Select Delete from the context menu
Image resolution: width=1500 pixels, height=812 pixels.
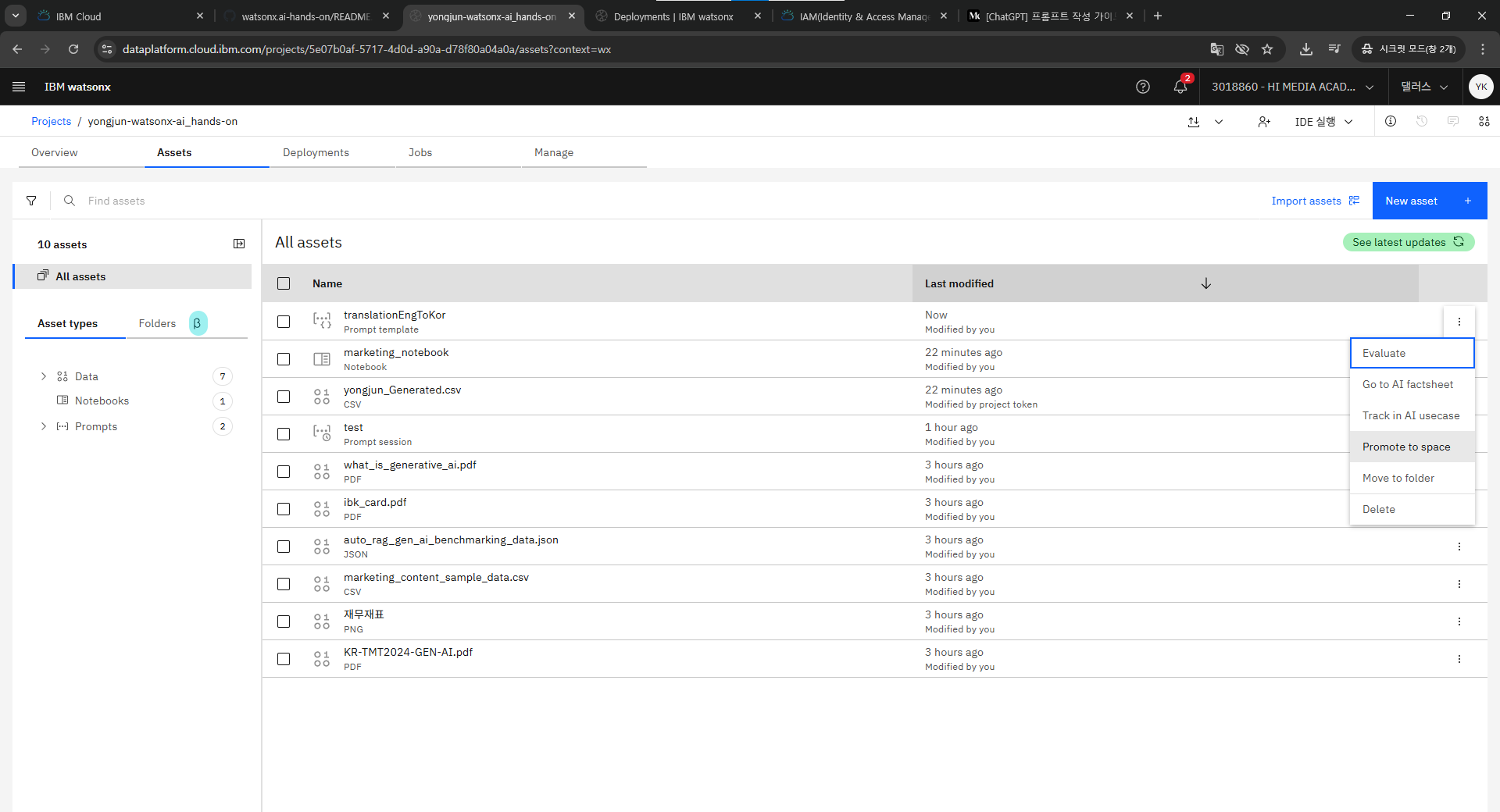pyautogui.click(x=1412, y=509)
